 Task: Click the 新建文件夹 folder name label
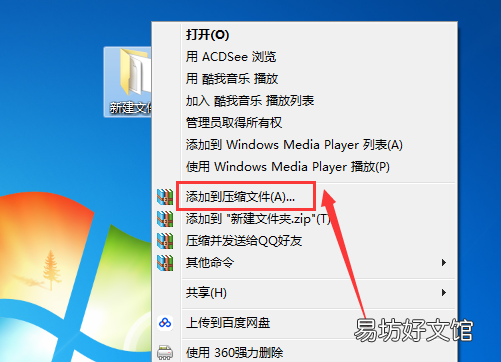tap(131, 108)
